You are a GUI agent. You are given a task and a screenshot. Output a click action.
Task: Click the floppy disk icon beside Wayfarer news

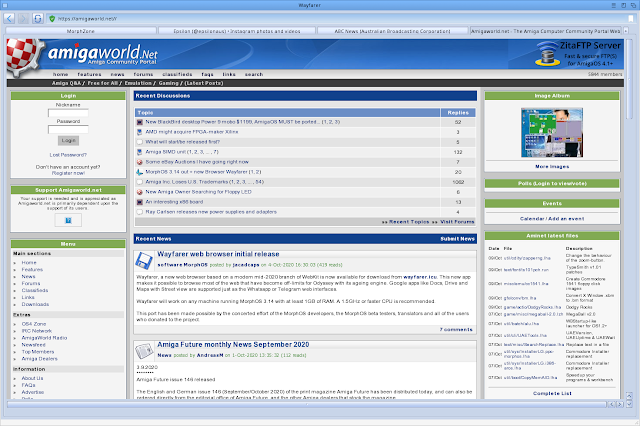coord(144,260)
